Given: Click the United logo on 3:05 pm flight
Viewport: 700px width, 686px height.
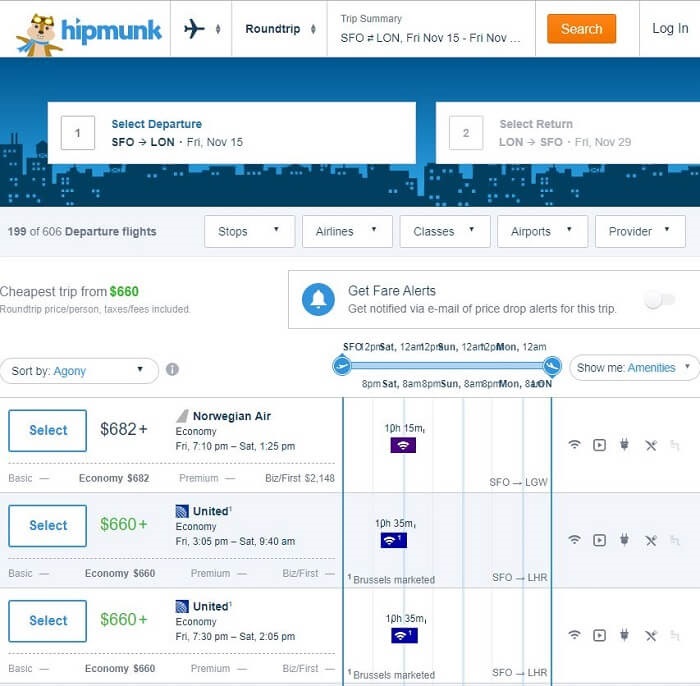Looking at the screenshot, I should (x=182, y=511).
